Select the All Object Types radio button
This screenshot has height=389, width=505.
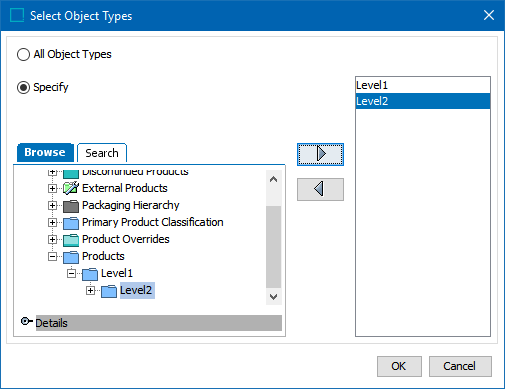23,54
